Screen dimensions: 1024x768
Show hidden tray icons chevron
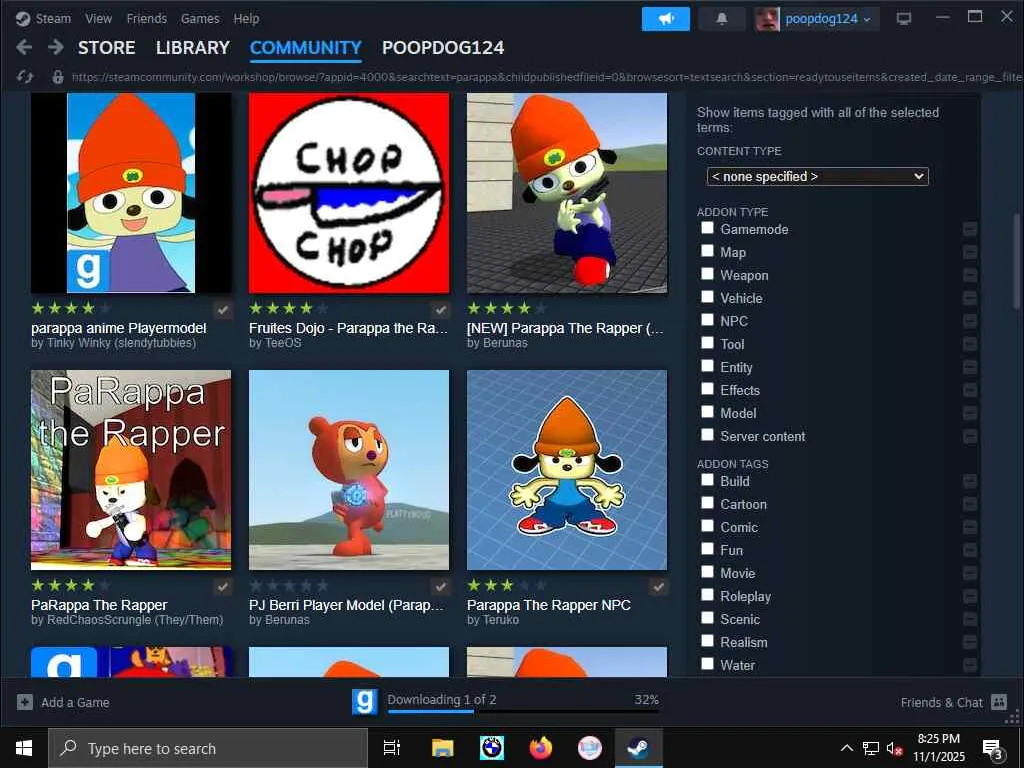[x=846, y=748]
